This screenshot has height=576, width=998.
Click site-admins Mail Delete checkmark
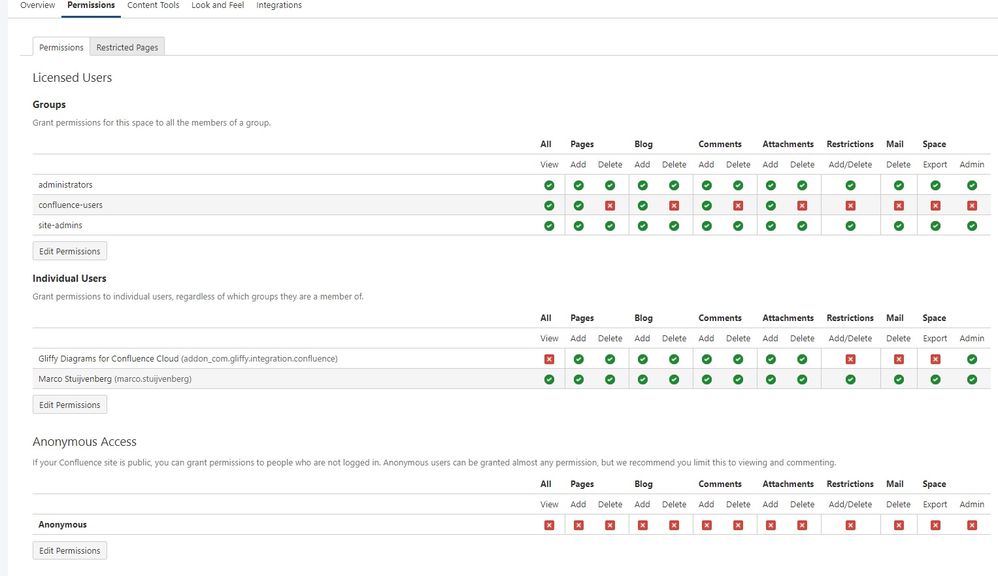coord(899,226)
